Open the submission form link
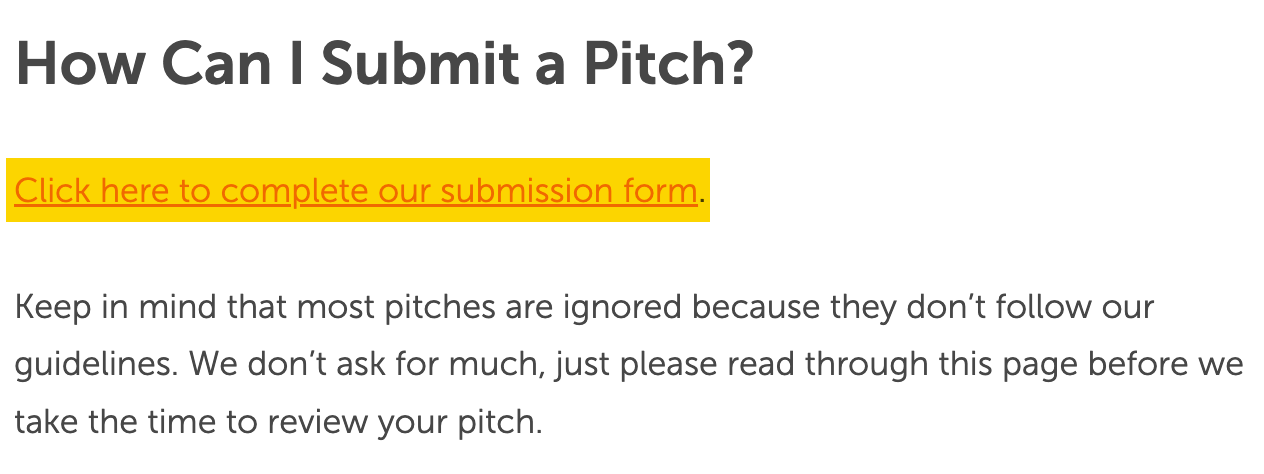Viewport: 1264px width, 474px height. 355,190
